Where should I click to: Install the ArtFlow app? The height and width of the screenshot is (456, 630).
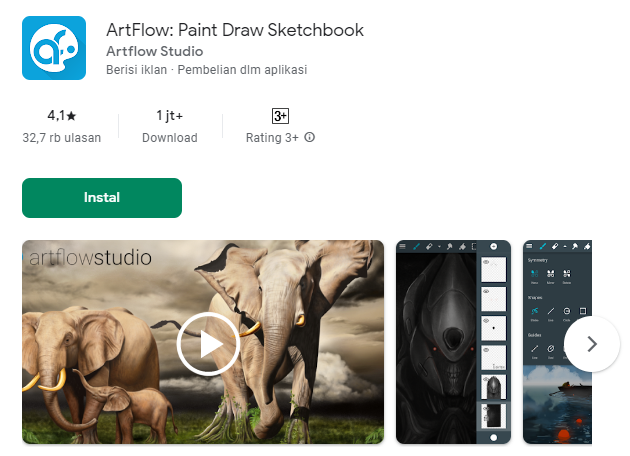pos(102,198)
